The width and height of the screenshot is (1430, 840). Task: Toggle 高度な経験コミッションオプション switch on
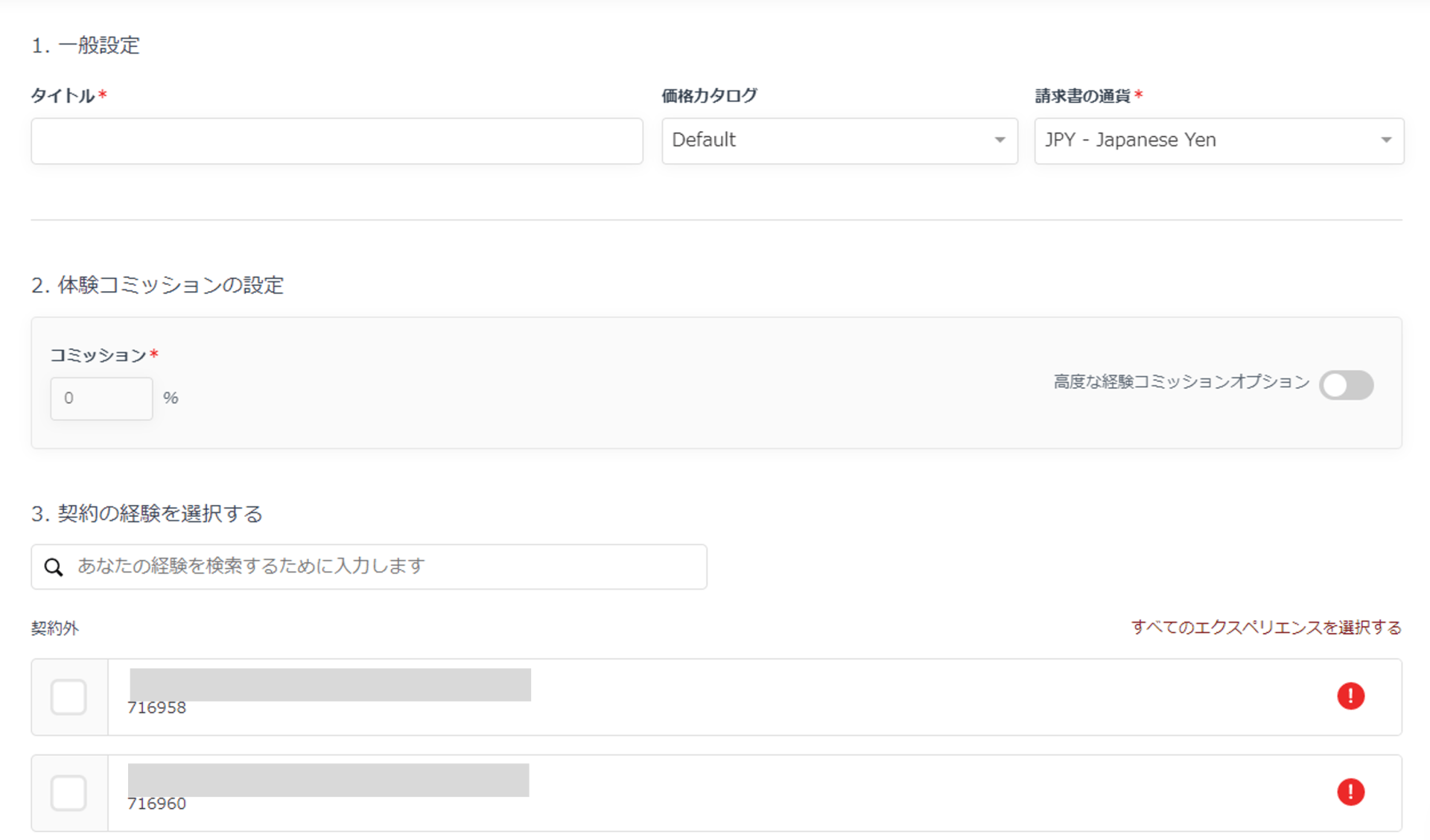(1346, 385)
